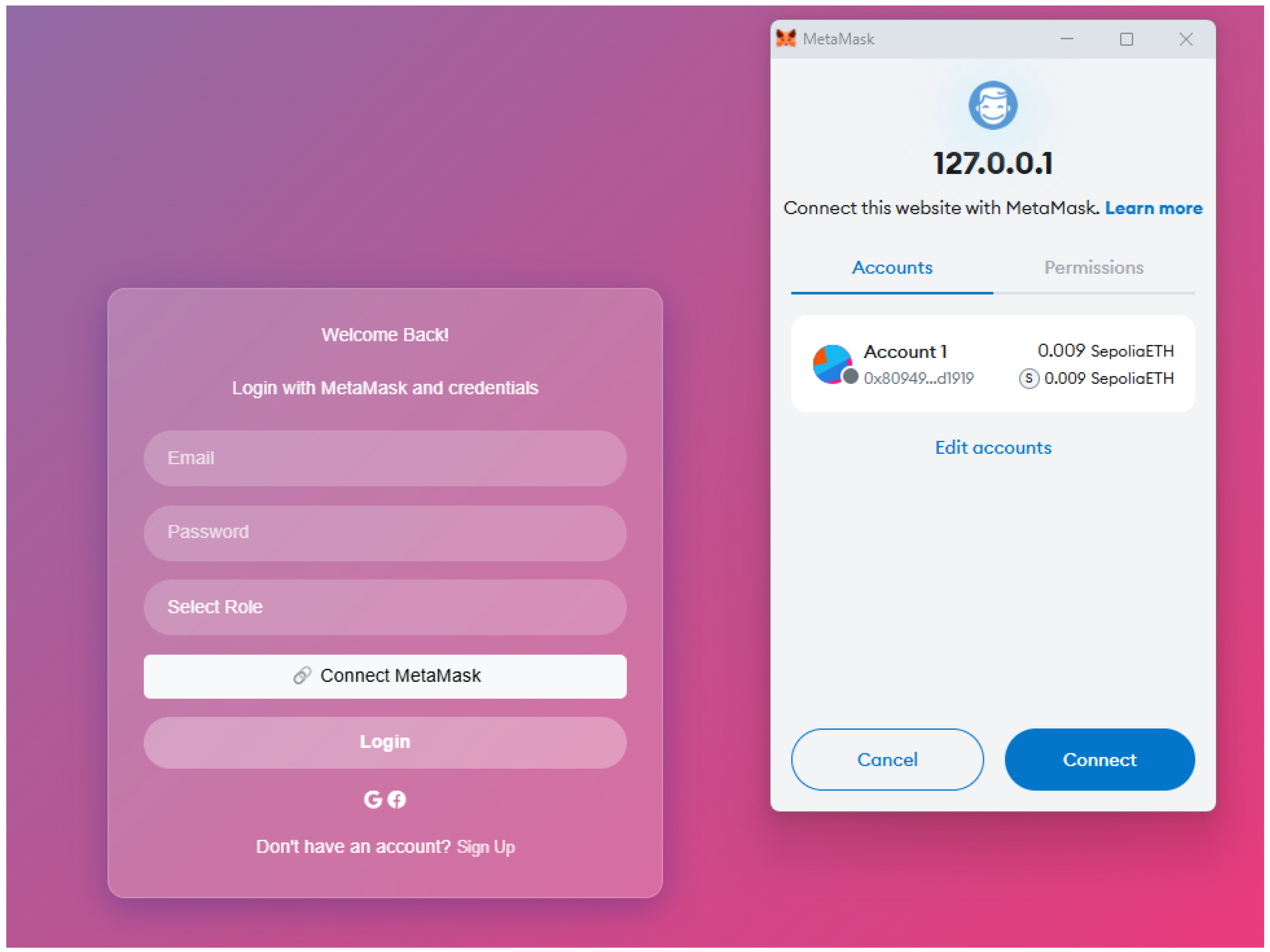Click the address 0x80949...d1919

919,378
